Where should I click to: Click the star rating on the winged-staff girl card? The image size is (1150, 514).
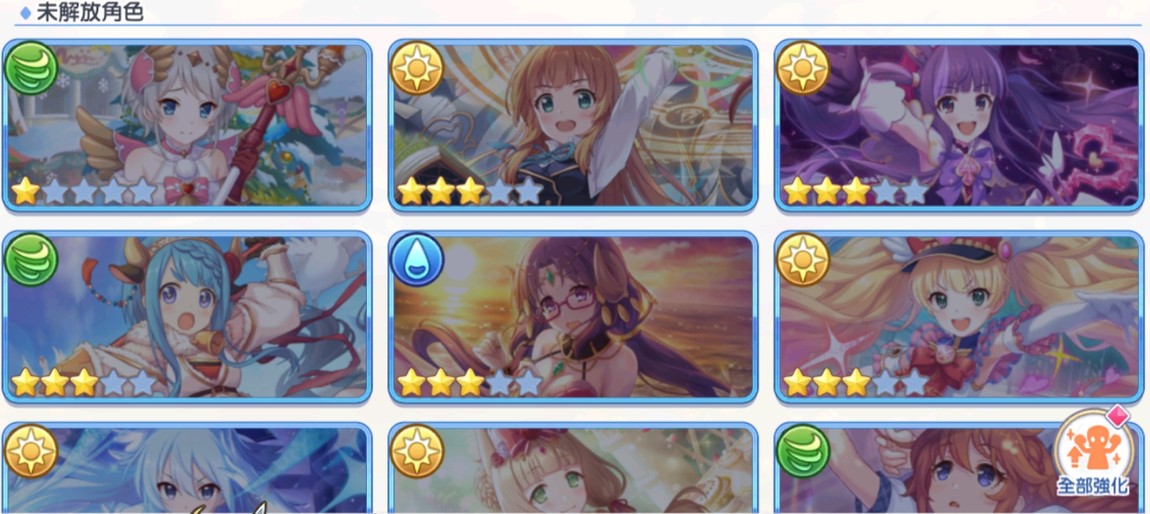tap(84, 191)
